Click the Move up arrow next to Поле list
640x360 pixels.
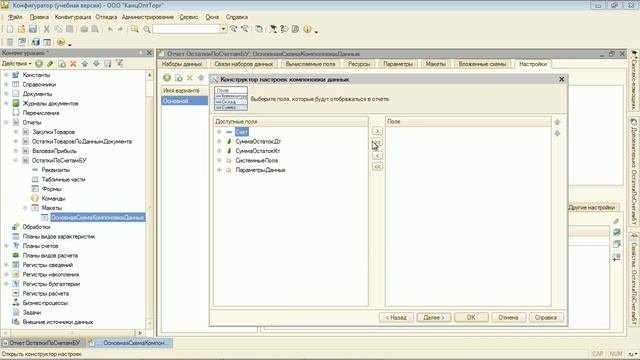pos(557,122)
